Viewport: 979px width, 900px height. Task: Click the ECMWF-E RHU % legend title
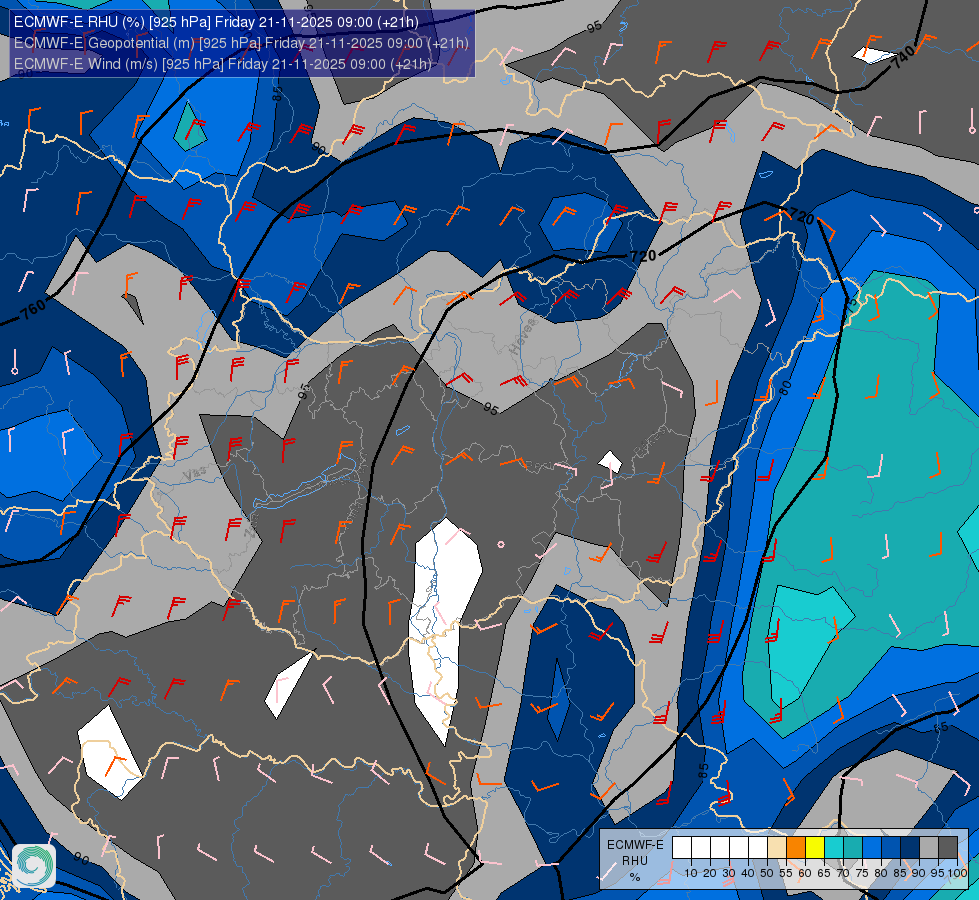coord(635,861)
